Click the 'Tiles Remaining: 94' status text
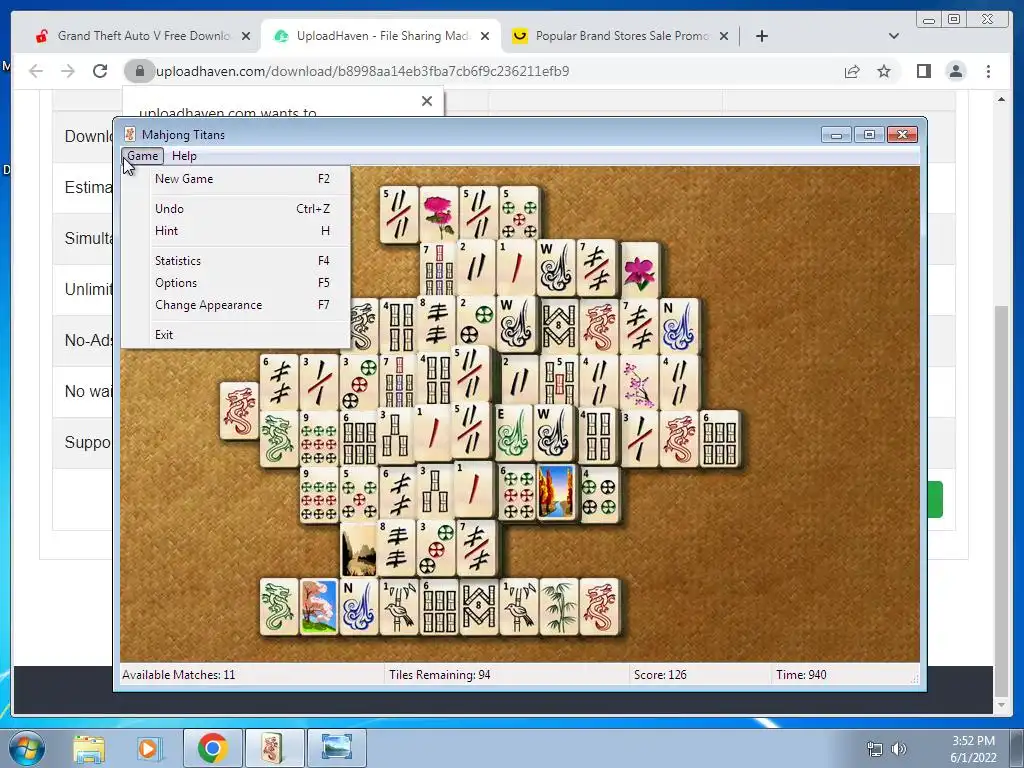1024x768 pixels. coord(440,675)
